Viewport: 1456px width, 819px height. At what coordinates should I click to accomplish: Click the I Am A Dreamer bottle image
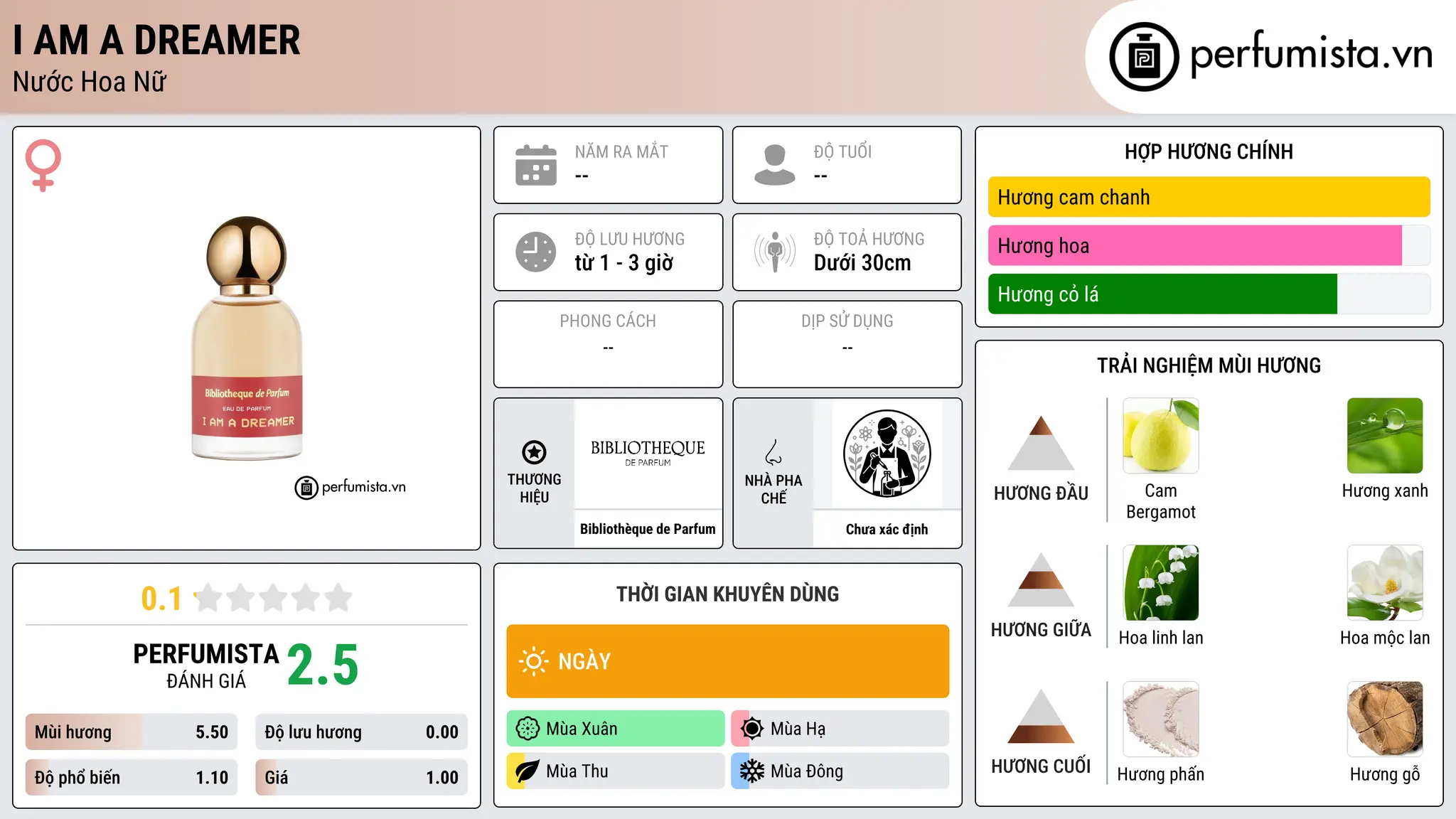(x=247, y=338)
